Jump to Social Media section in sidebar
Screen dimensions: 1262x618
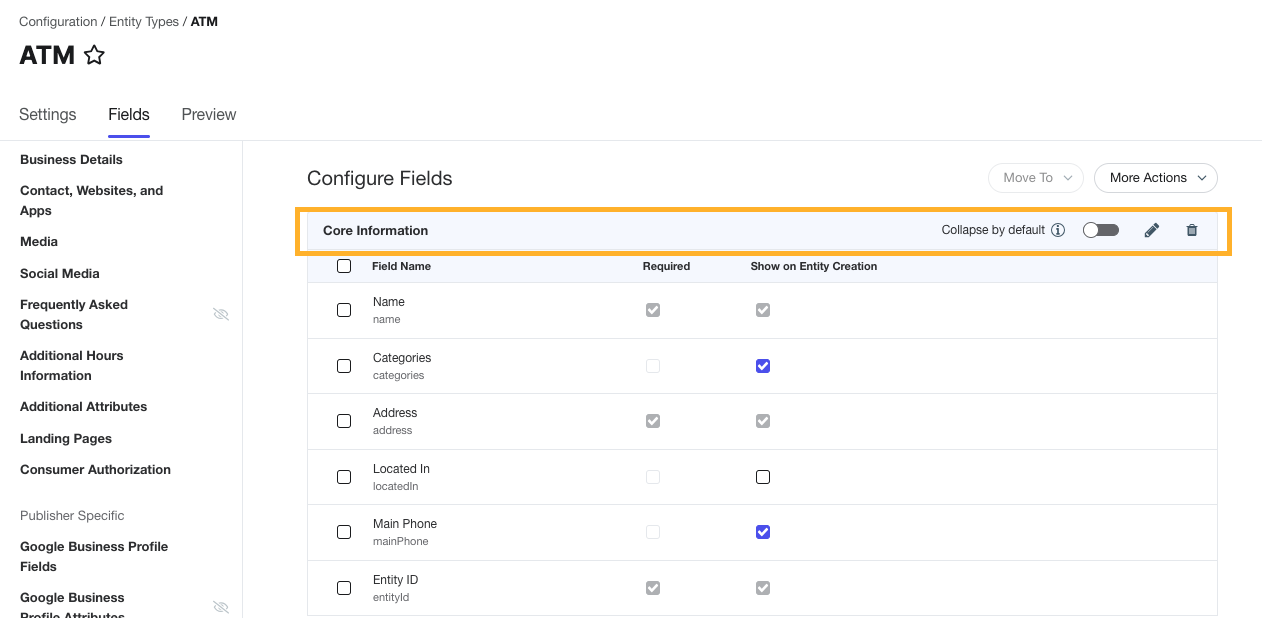pyautogui.click(x=60, y=273)
